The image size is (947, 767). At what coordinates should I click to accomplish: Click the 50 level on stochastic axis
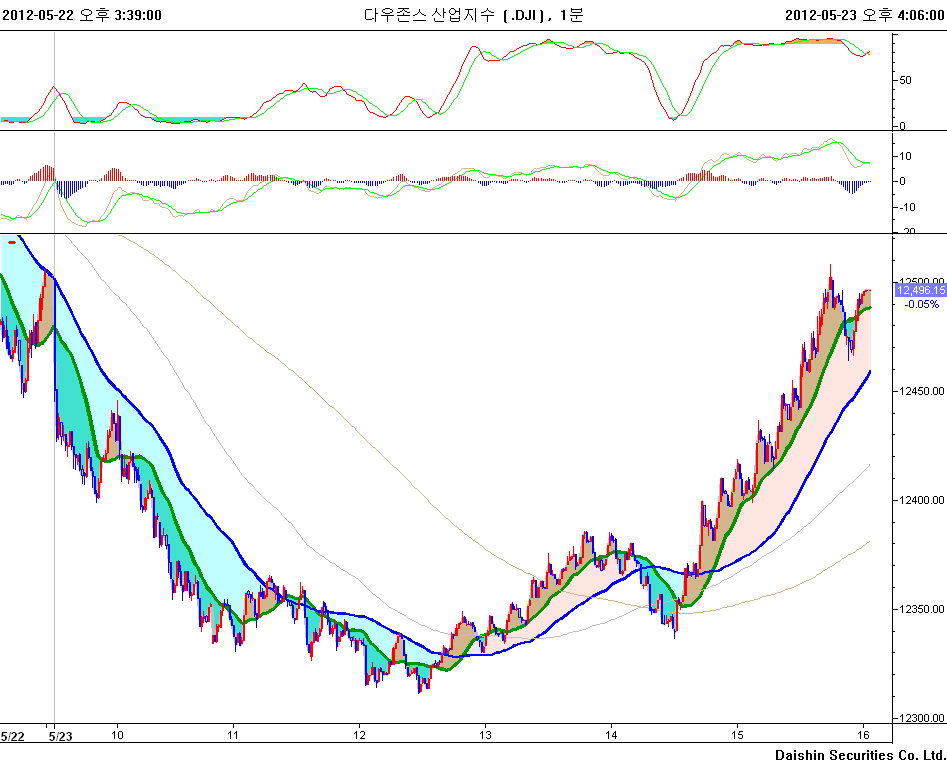906,80
